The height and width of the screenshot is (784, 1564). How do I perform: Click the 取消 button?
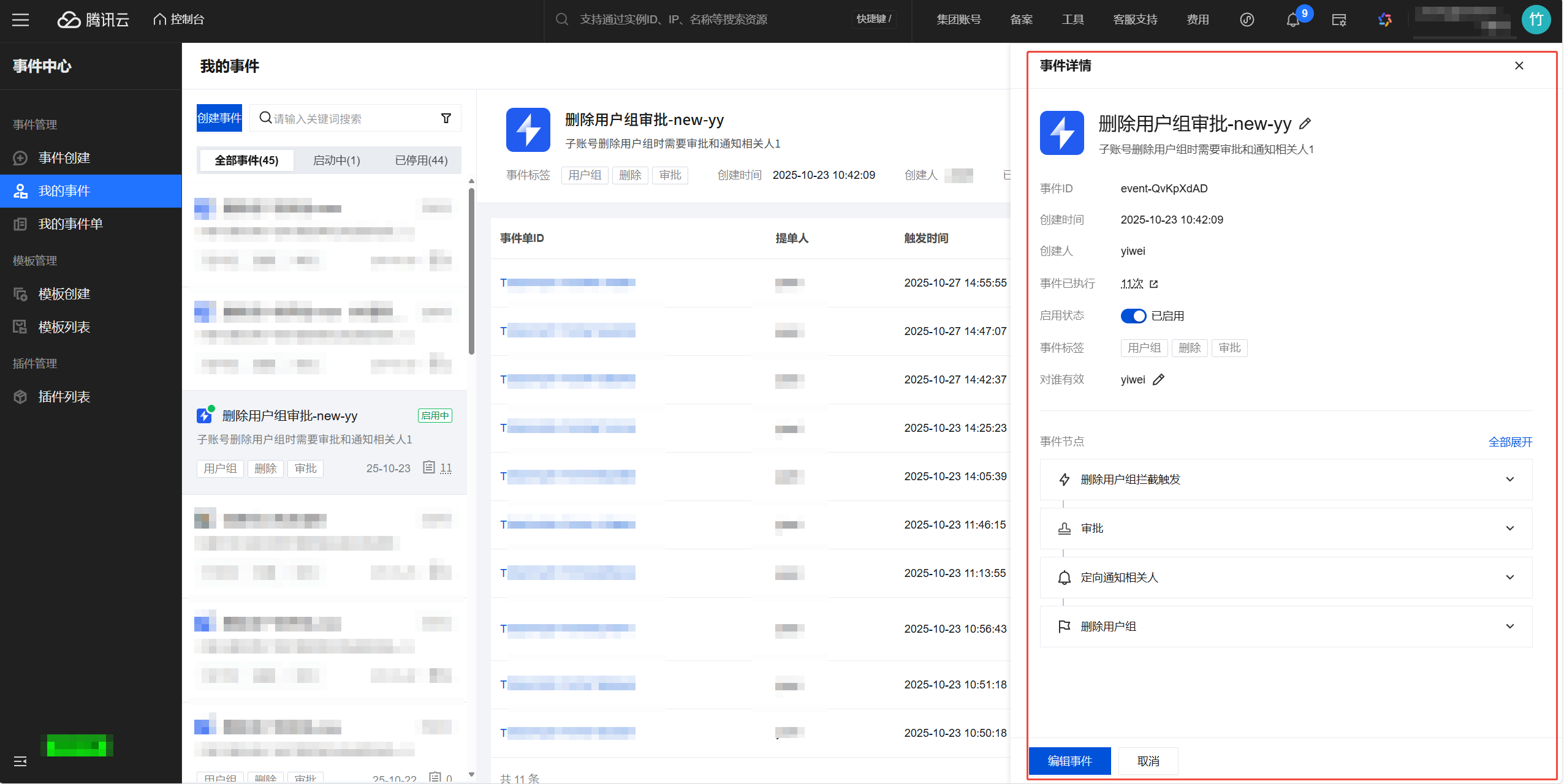coord(1148,761)
